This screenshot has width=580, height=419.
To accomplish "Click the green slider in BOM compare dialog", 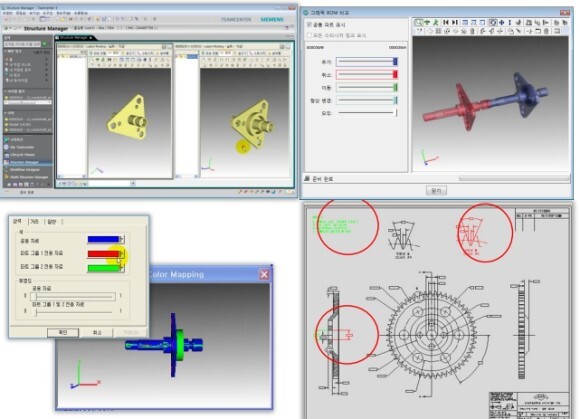I will coord(367,88).
